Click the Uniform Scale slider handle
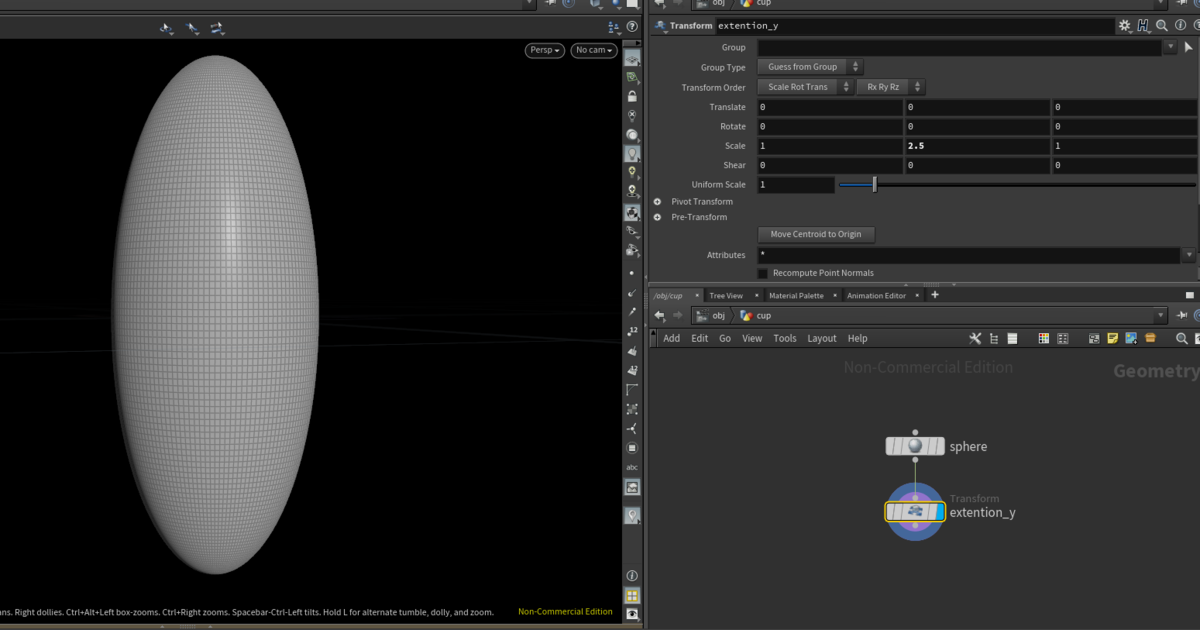 click(874, 185)
